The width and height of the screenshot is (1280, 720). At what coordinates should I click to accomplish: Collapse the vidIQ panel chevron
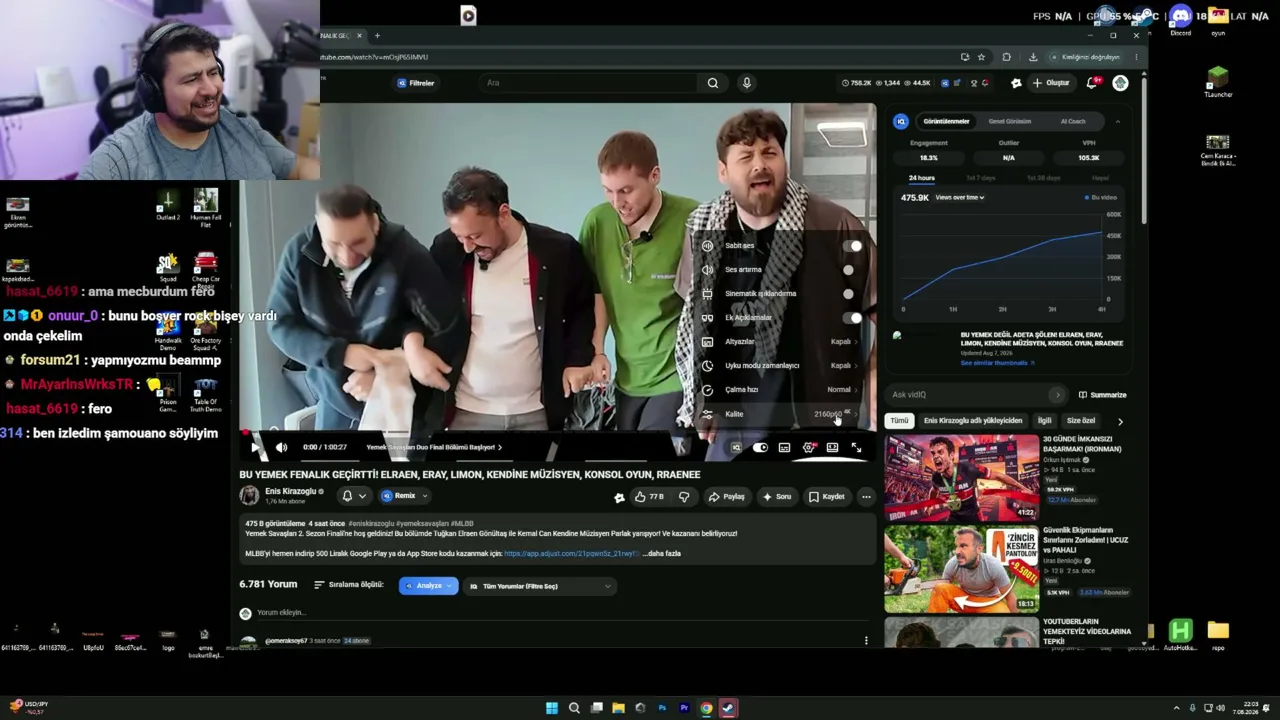click(1118, 121)
